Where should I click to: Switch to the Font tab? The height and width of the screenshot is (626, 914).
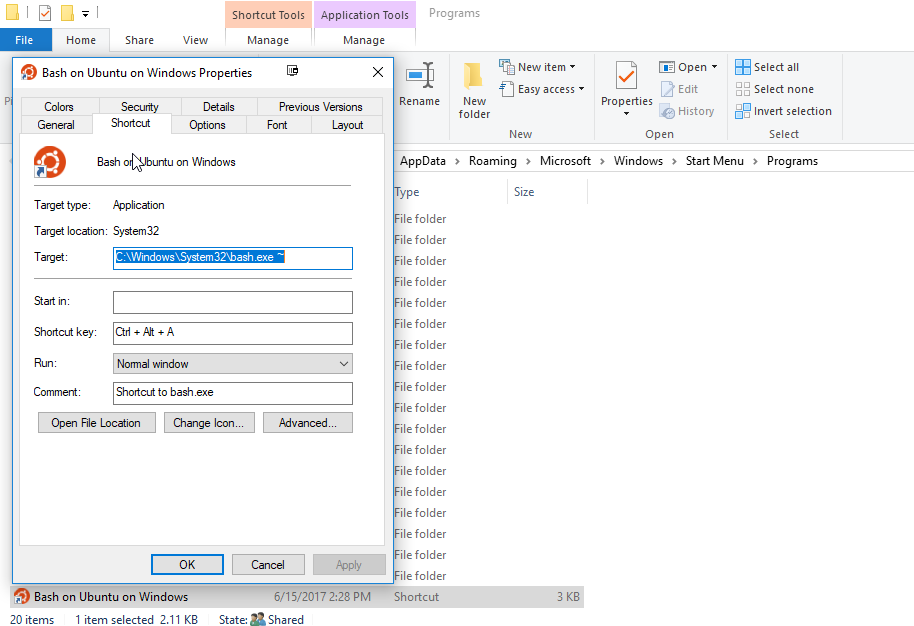[x=277, y=125]
